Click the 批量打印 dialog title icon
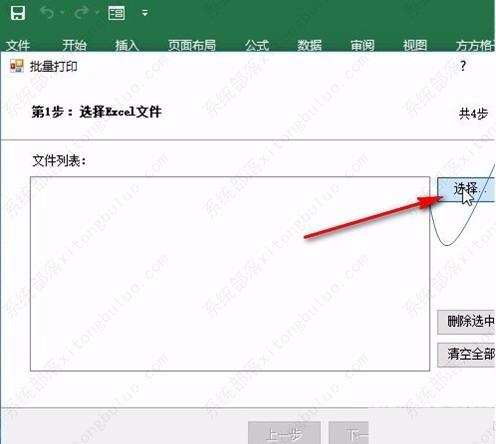The height and width of the screenshot is (444, 496). (x=17, y=66)
